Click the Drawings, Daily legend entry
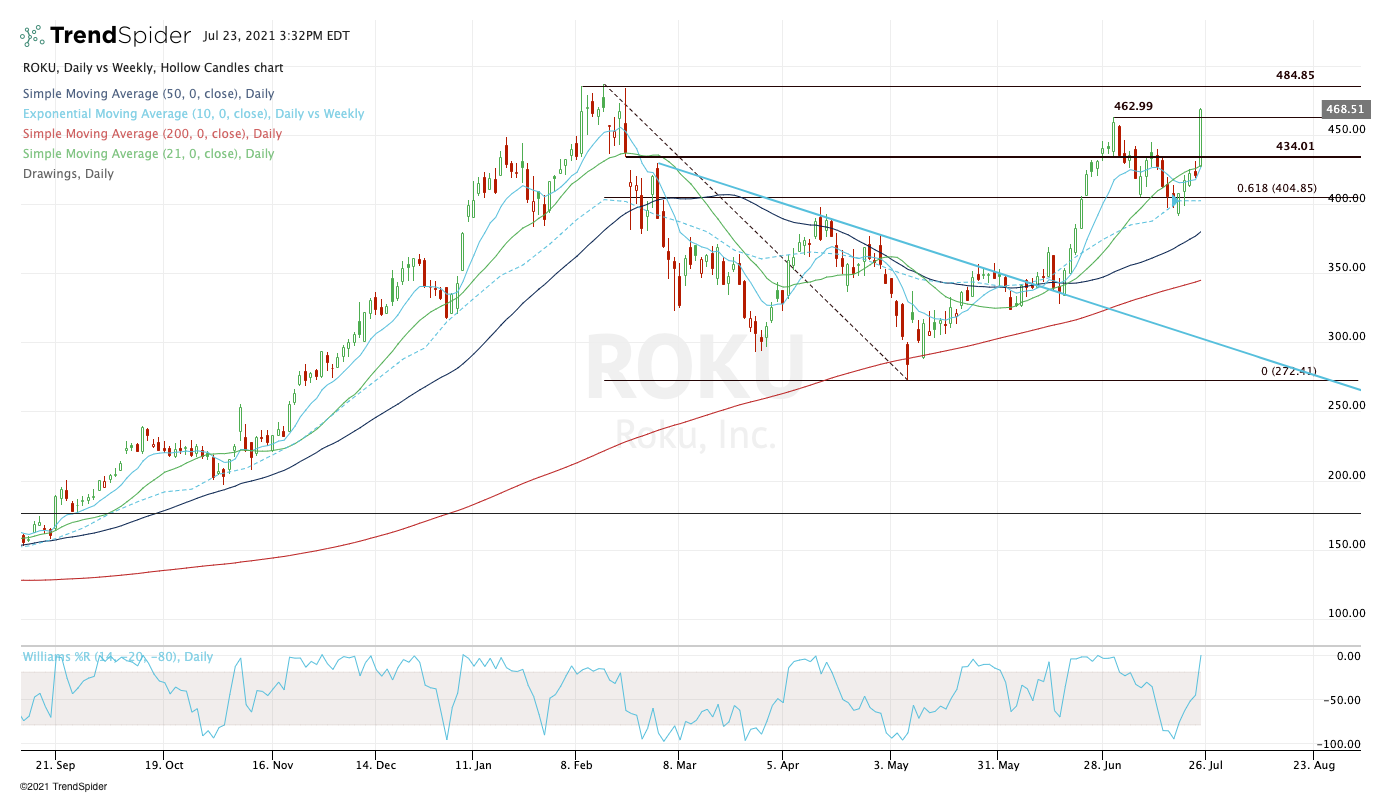 [x=67, y=174]
